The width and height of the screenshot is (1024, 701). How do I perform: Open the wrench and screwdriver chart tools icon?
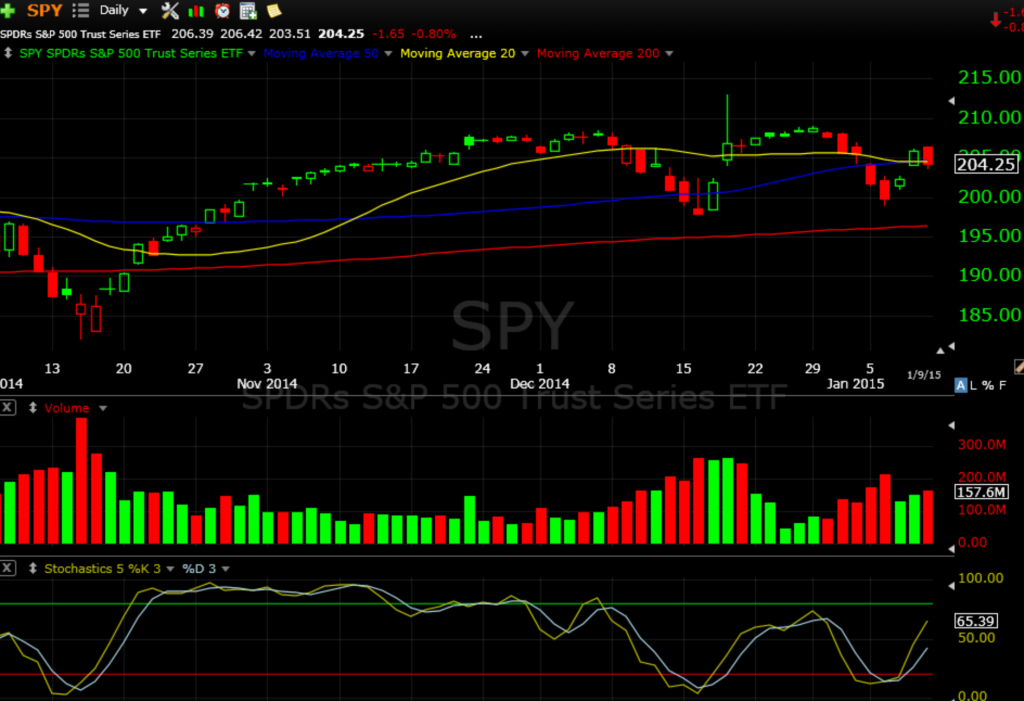pos(170,10)
